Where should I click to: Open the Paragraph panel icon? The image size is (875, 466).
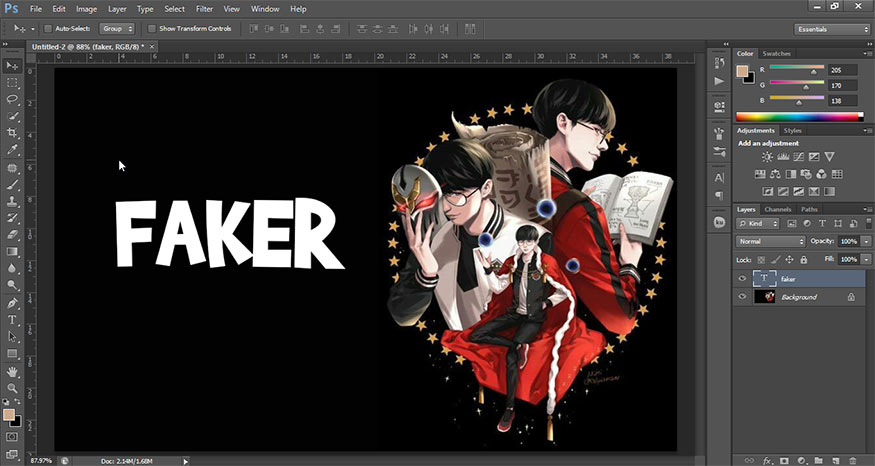[719, 195]
